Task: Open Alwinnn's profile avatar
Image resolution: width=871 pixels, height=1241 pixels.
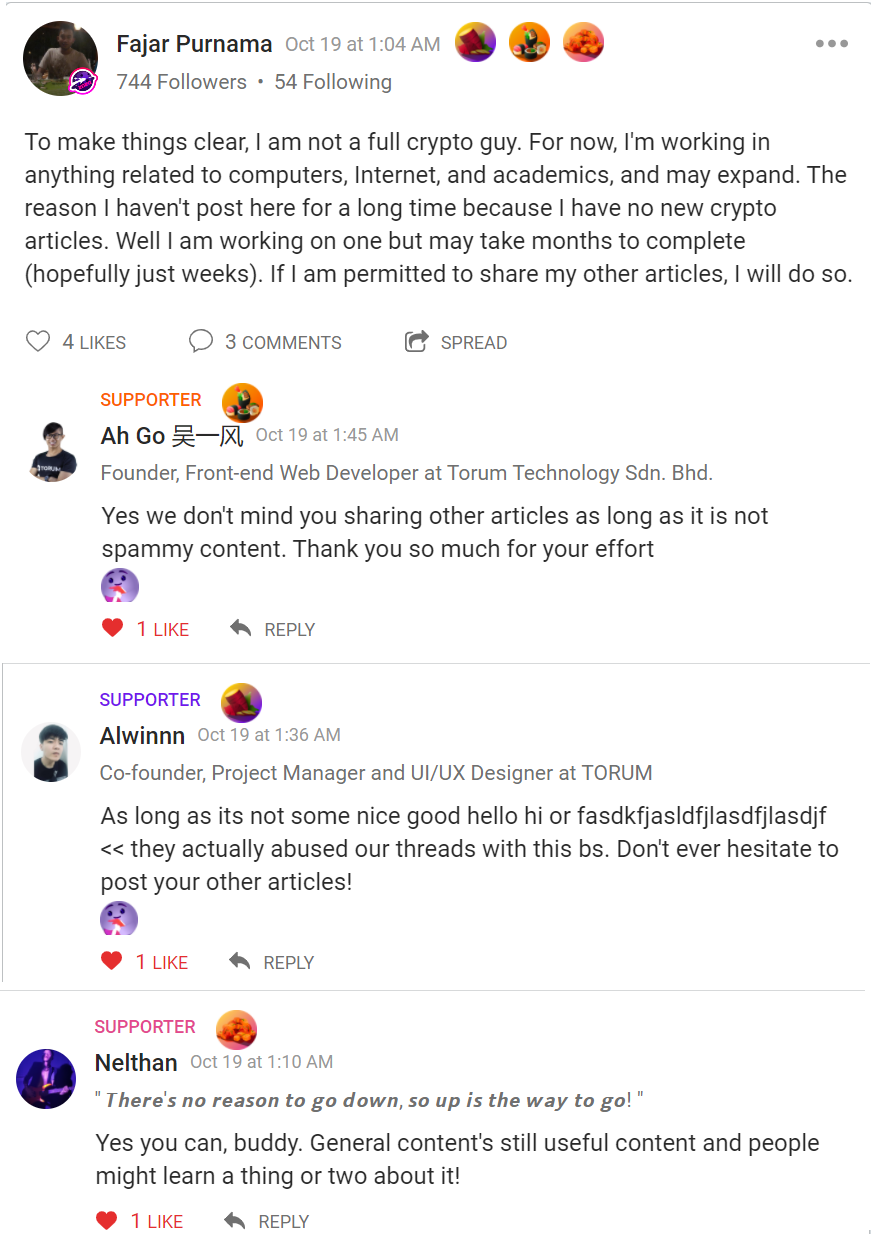Action: [x=51, y=751]
